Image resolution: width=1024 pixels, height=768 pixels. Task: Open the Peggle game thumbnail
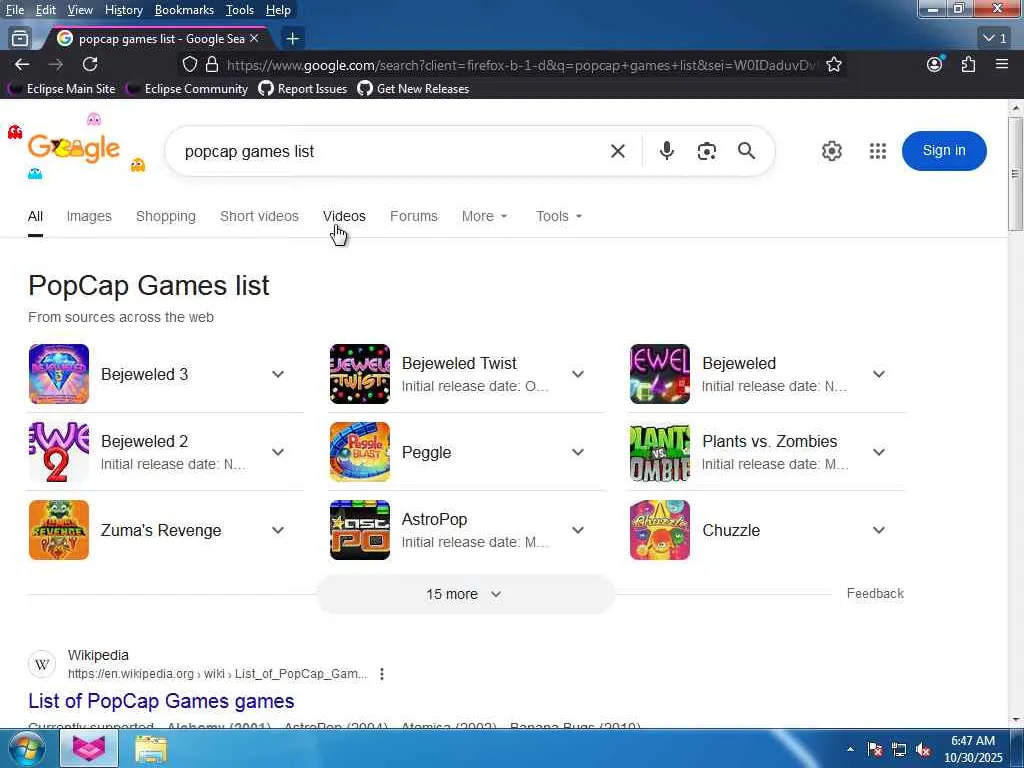click(x=360, y=452)
